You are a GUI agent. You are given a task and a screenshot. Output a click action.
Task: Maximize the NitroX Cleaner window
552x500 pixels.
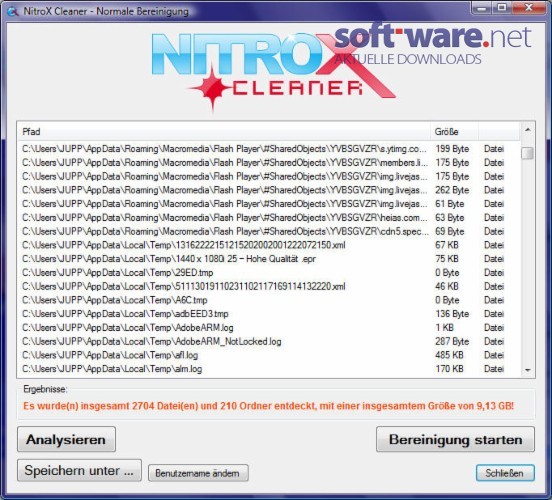(502, 8)
